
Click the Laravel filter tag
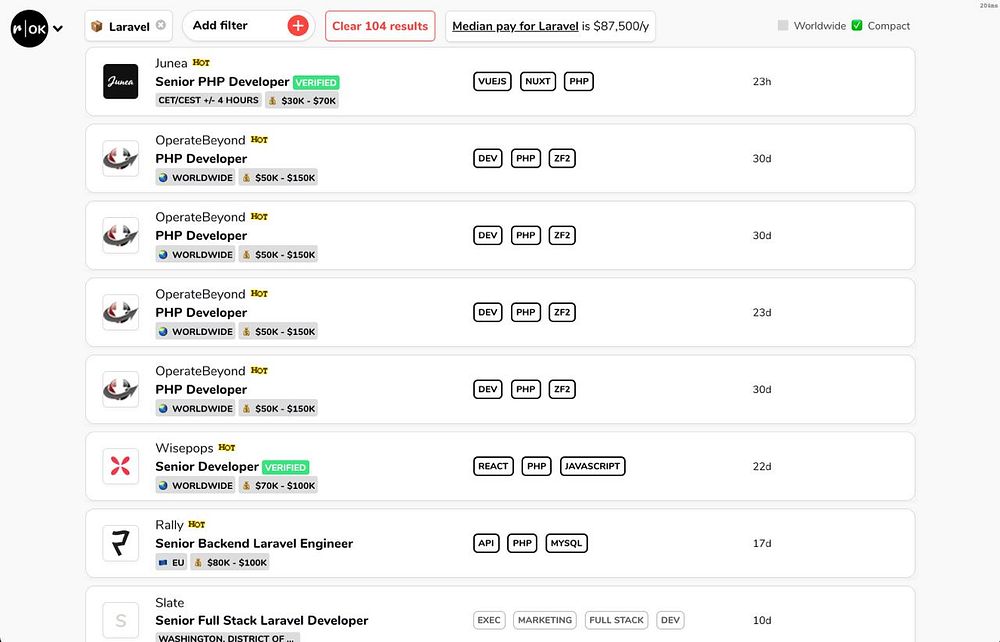[x=128, y=26]
